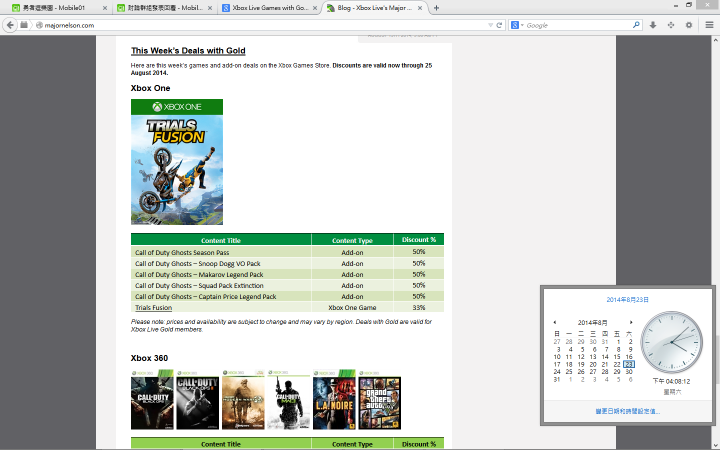Click the Squad Pack Extinction row

287,286
